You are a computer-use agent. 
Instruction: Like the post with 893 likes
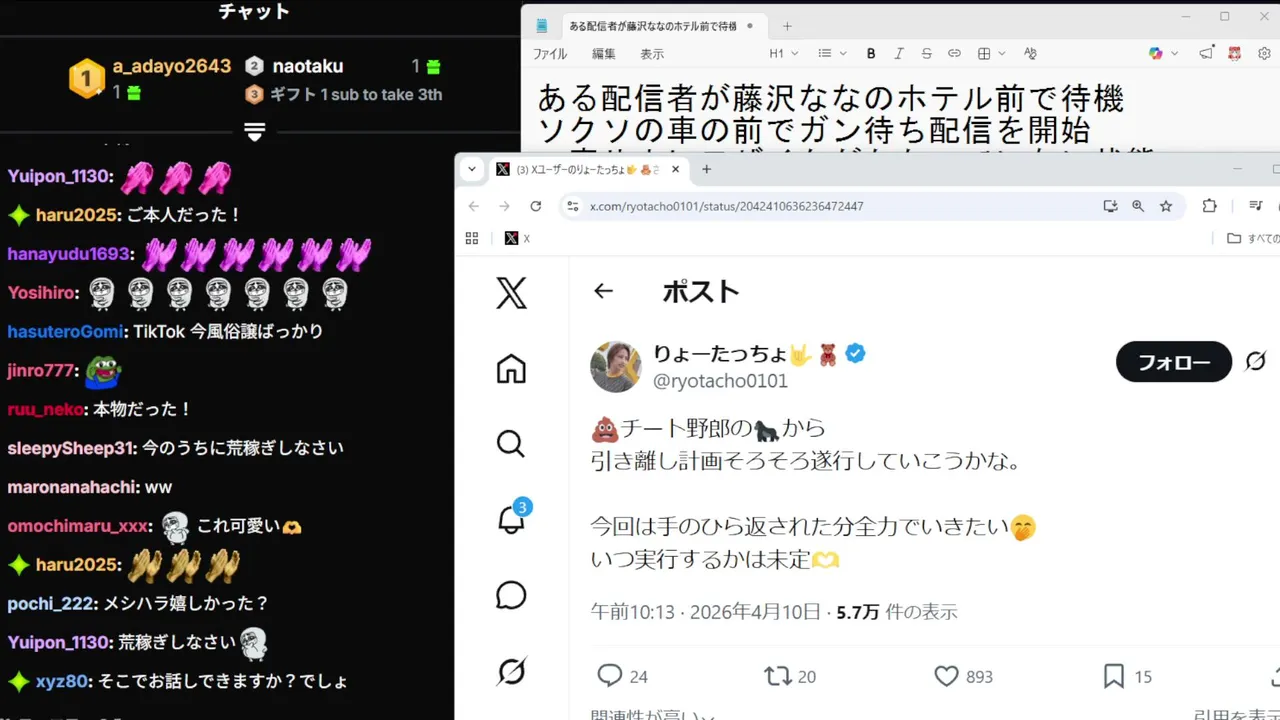(946, 676)
